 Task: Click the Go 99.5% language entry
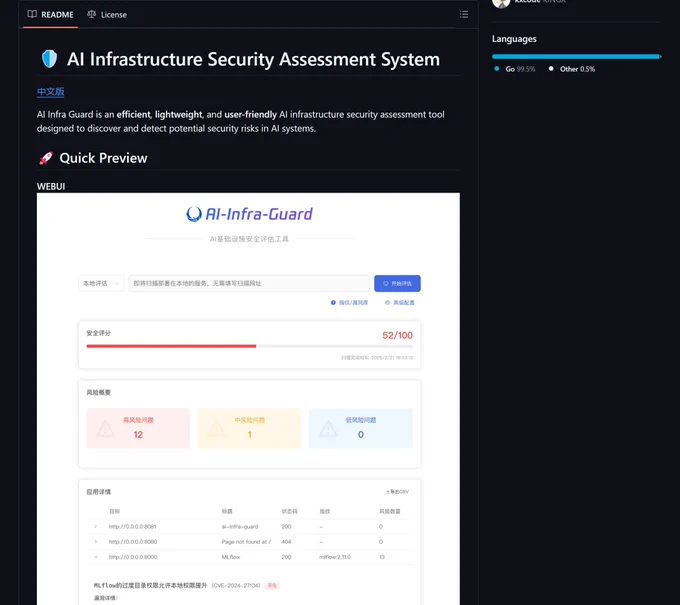(515, 69)
